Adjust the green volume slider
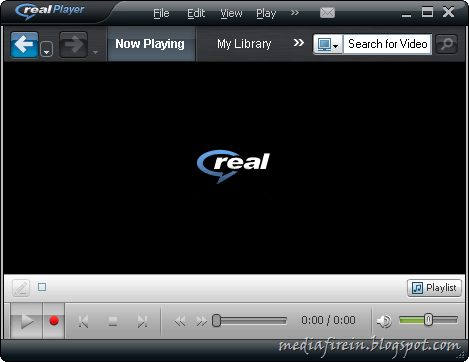This screenshot has width=469, height=362. coord(428,320)
